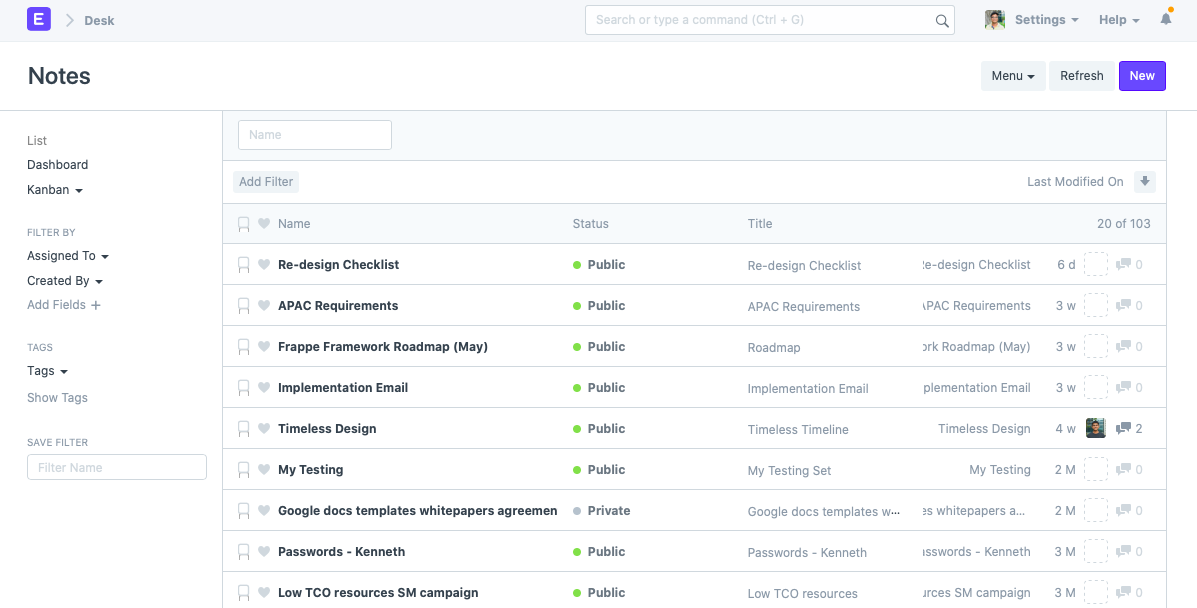Click the Add Fields link in the sidebar
The image size is (1197, 608).
56,305
